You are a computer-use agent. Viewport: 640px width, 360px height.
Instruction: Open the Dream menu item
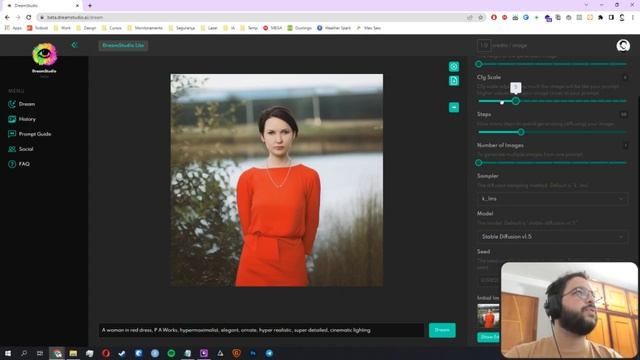[x=27, y=104]
